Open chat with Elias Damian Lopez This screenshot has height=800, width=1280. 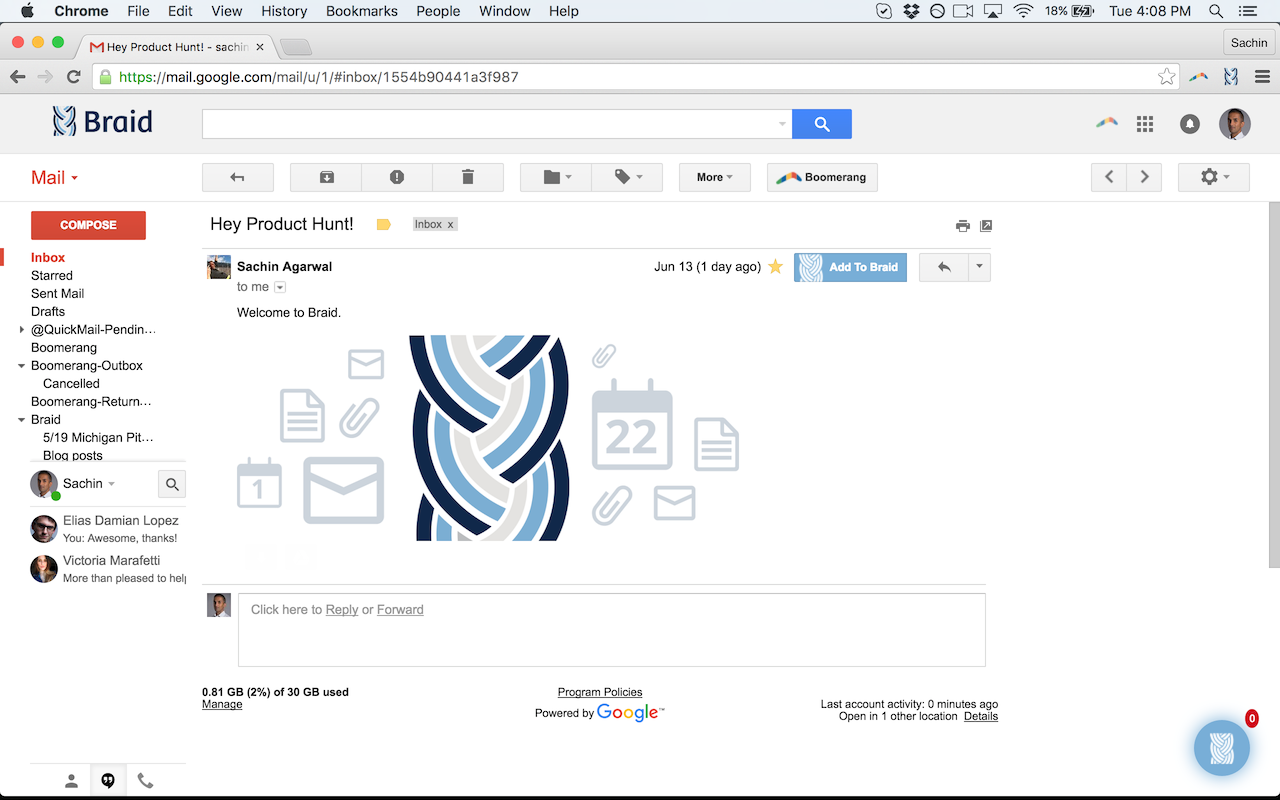[108, 529]
